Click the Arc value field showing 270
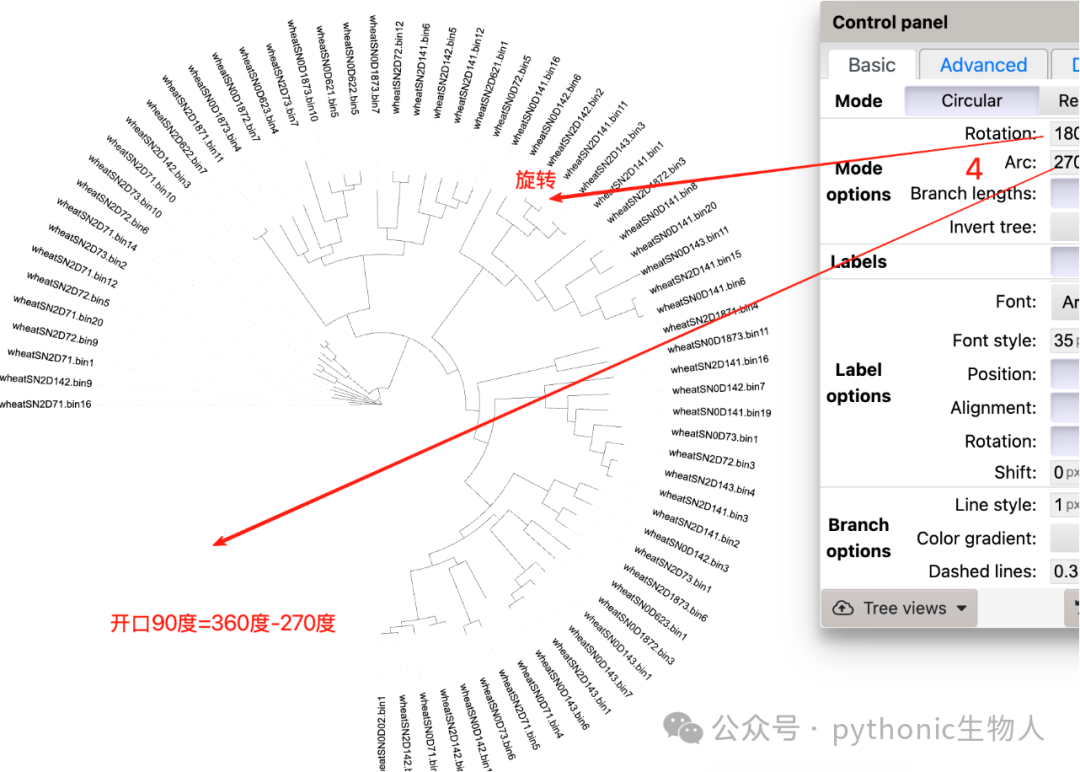 1065,162
